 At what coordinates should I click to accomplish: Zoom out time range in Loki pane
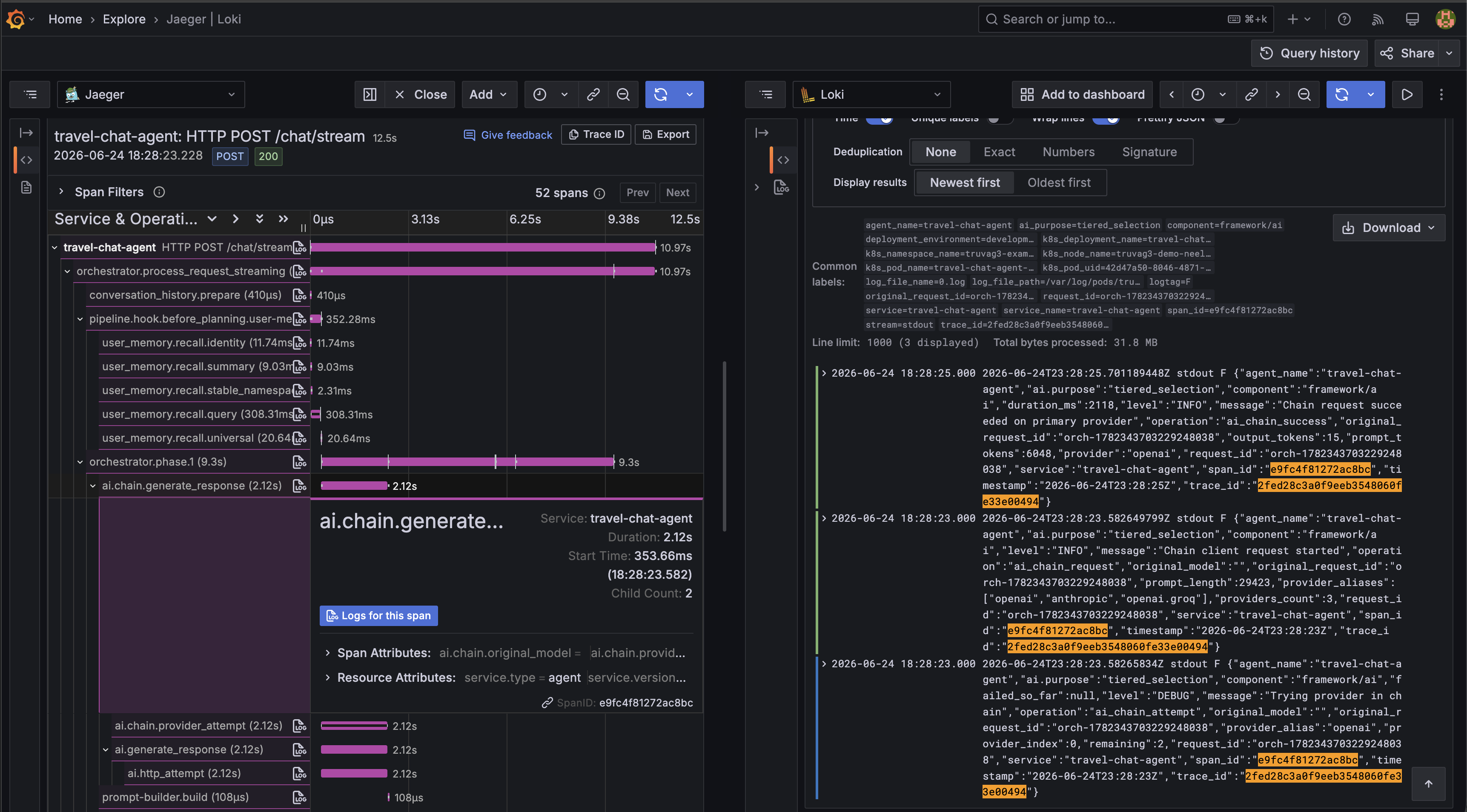pos(1304,94)
